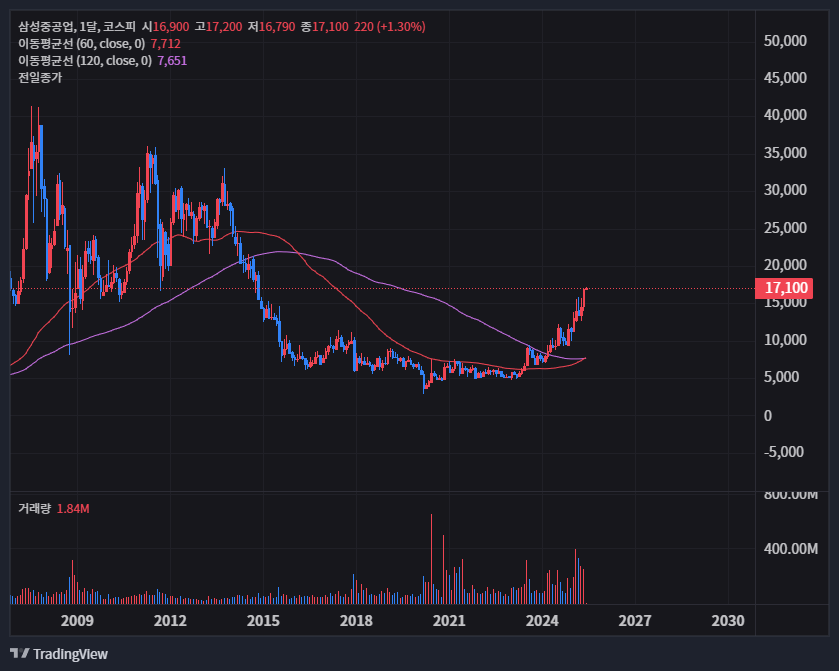The height and width of the screenshot is (671, 839).
Task: Click the +1.30% change value
Action: [x=401, y=26]
